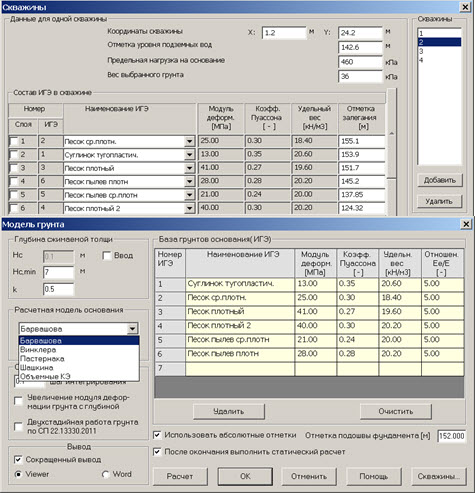This screenshot has height=493, width=475.
Task: Close the Модель грунта dialog
Action: click(x=466, y=225)
